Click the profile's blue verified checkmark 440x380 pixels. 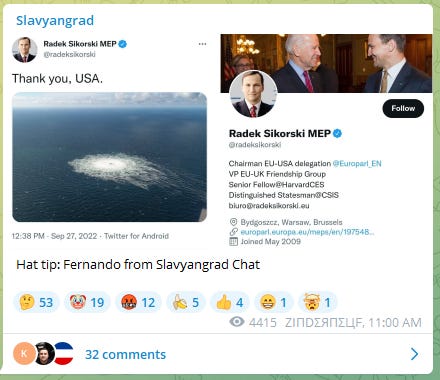point(337,133)
